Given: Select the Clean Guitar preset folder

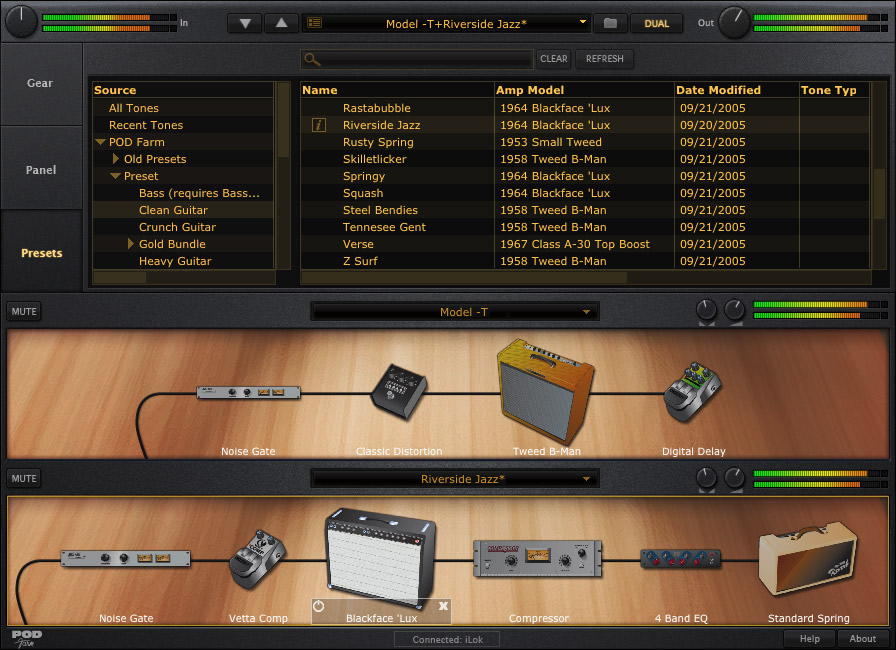Looking at the screenshot, I should click(x=183, y=210).
